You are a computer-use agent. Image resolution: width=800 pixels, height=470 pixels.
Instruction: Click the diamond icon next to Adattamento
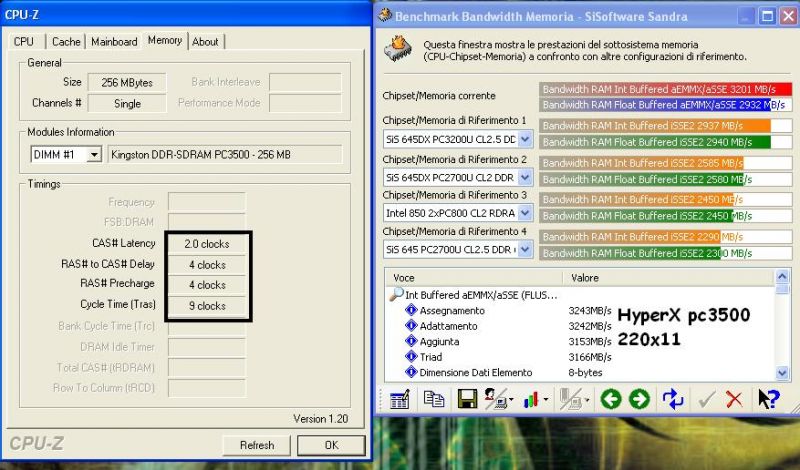(x=411, y=325)
